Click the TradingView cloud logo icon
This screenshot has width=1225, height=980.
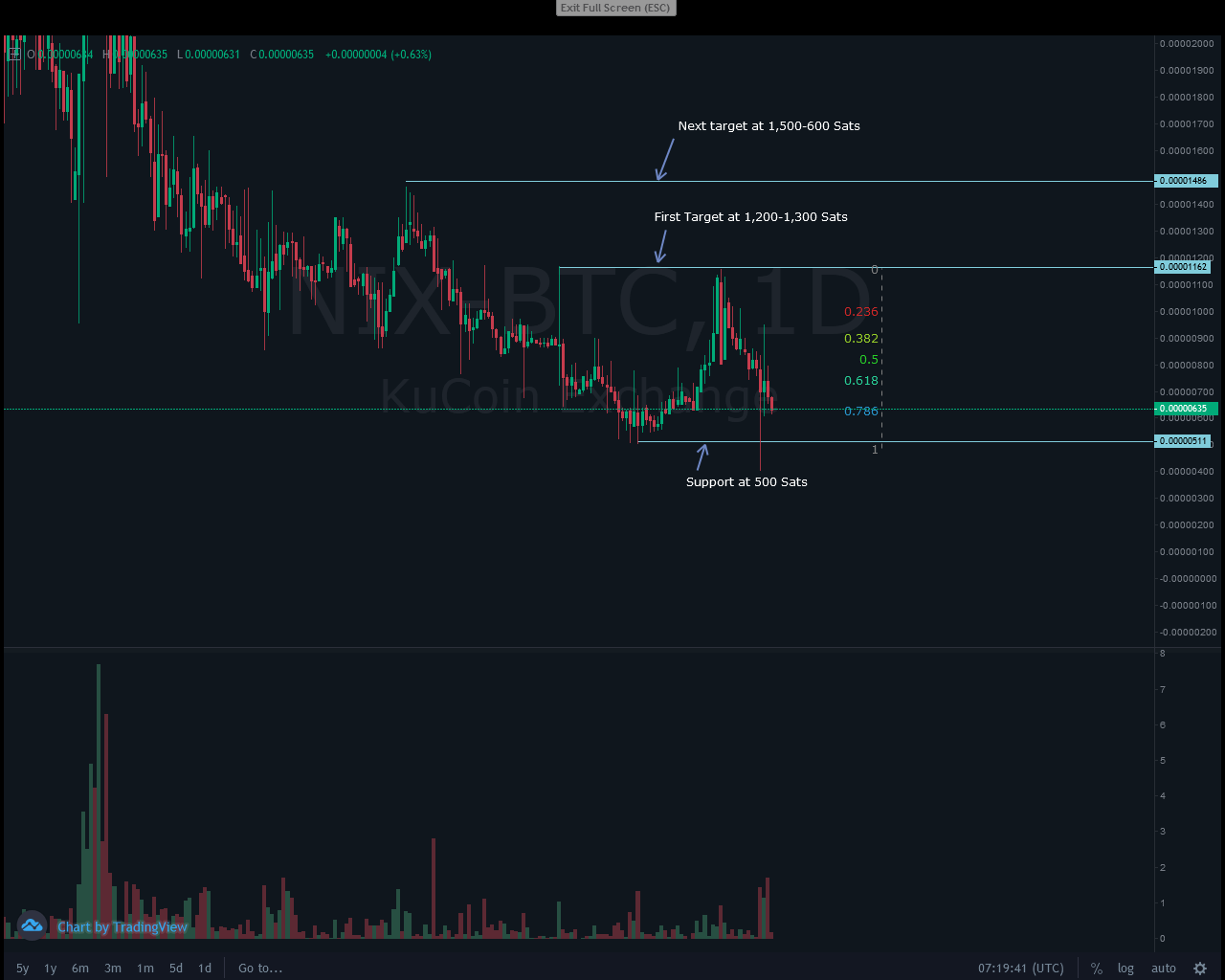tap(32, 925)
